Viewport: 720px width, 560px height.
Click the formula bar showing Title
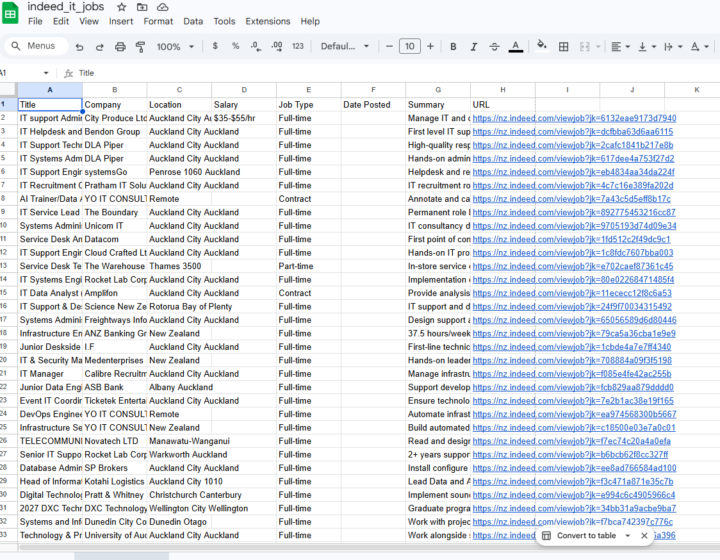pyautogui.click(x=395, y=73)
